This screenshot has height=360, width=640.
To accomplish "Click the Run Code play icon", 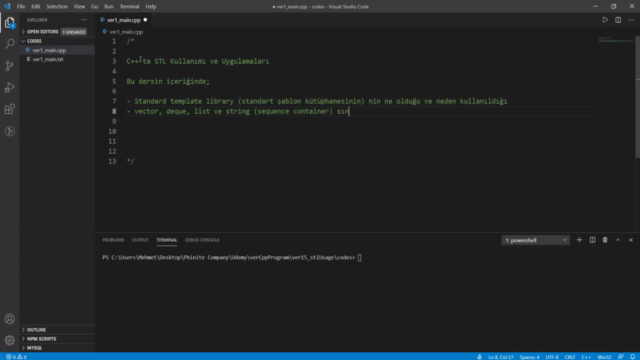I will (x=605, y=20).
